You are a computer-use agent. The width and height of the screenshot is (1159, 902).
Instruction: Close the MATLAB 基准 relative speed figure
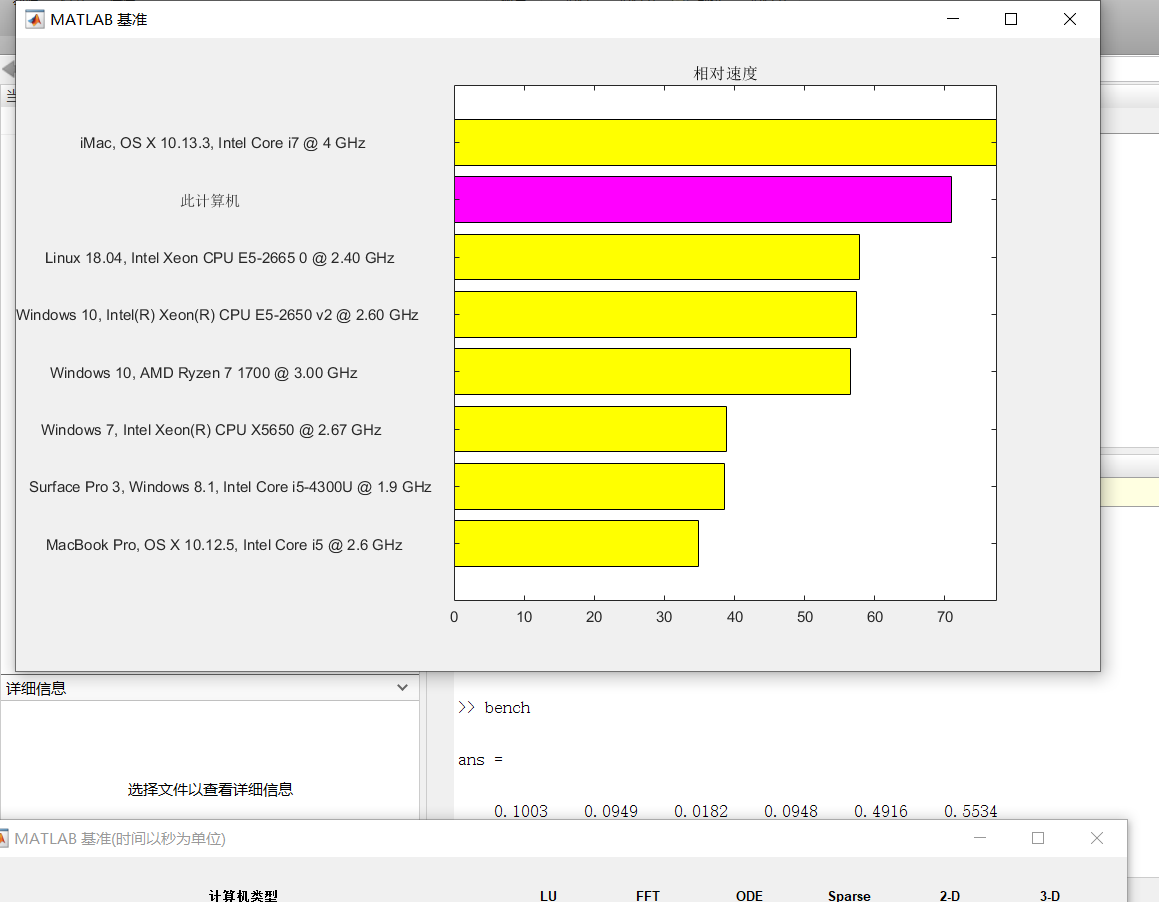[x=1070, y=19]
